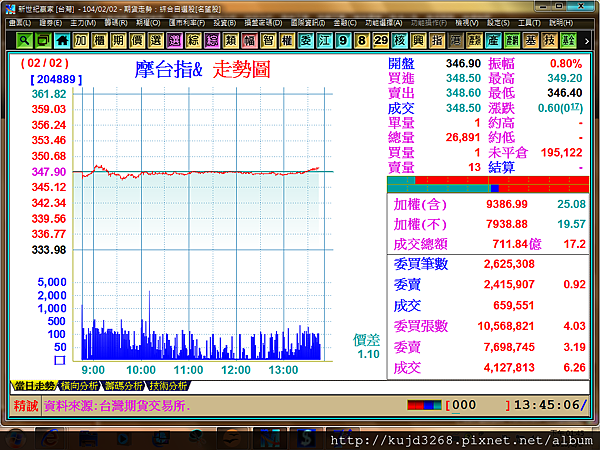The height and width of the screenshot is (450, 600).
Task: Click the green window-layout toolbar icon
Action: [x=43, y=40]
